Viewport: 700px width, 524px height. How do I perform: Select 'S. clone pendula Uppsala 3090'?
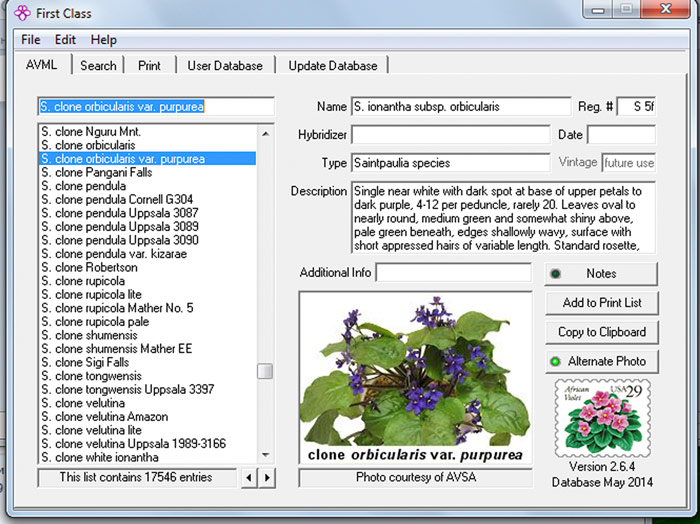tap(147, 240)
